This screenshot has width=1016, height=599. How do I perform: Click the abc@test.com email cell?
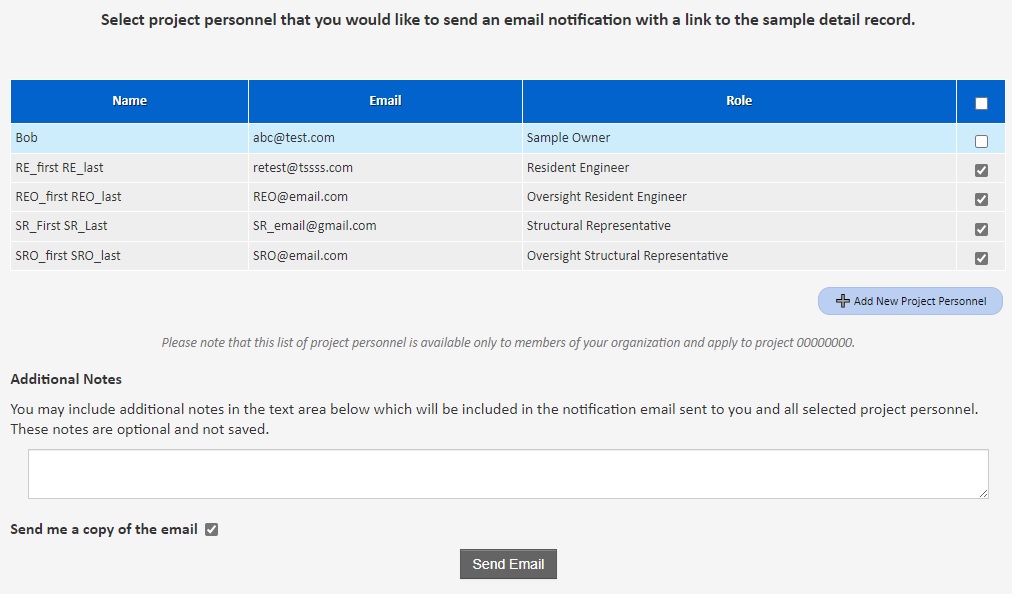294,138
